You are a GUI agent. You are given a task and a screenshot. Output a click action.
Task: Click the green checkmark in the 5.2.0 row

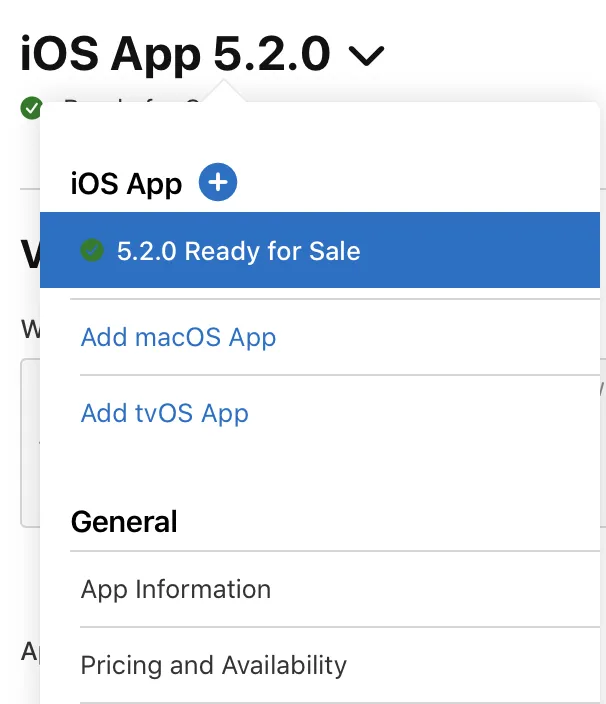point(92,250)
